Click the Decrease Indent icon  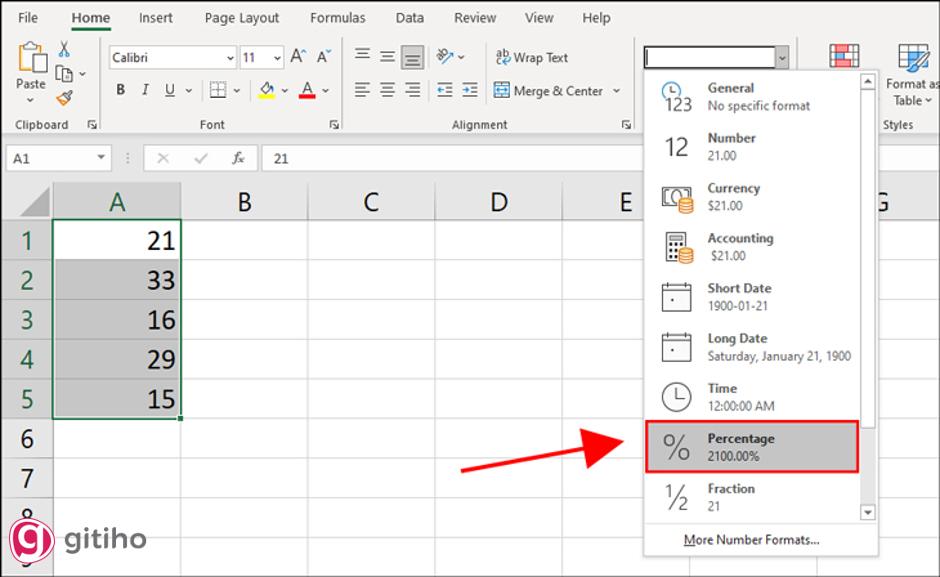445,90
